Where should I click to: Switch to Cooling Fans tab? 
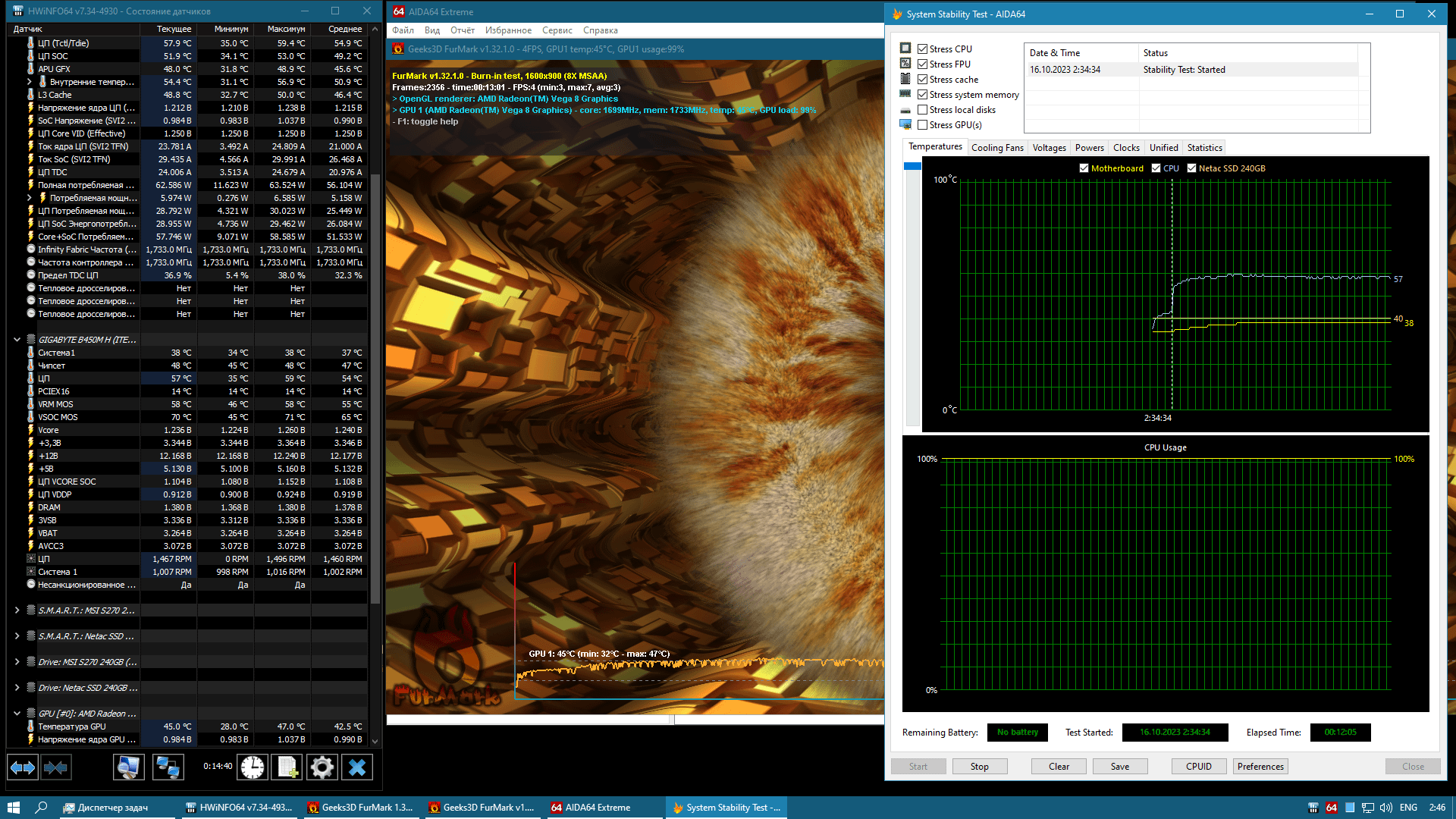pyautogui.click(x=997, y=148)
